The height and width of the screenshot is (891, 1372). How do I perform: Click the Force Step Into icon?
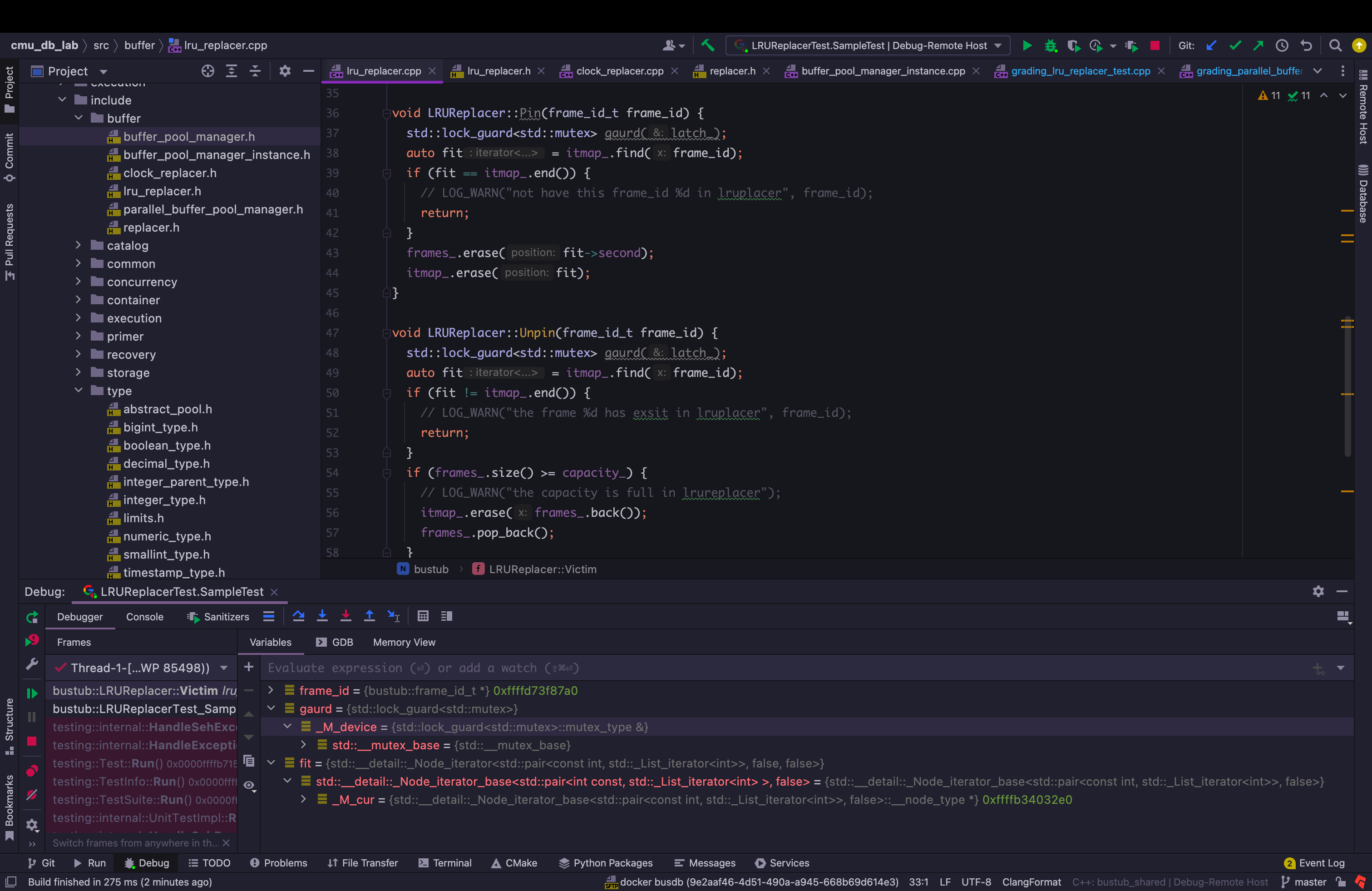tap(346, 616)
